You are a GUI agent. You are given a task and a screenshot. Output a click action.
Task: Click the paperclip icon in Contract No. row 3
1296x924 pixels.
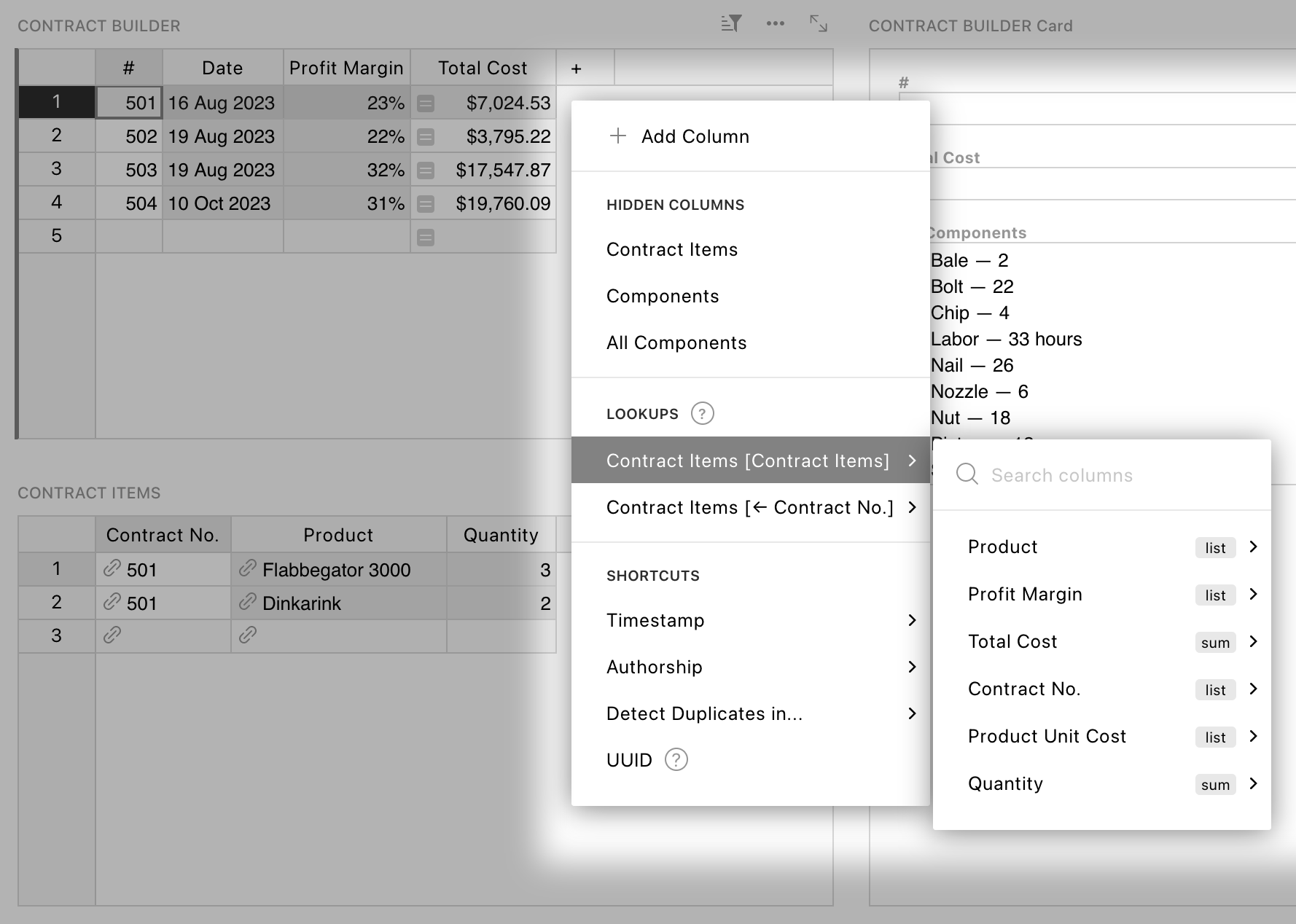point(113,635)
